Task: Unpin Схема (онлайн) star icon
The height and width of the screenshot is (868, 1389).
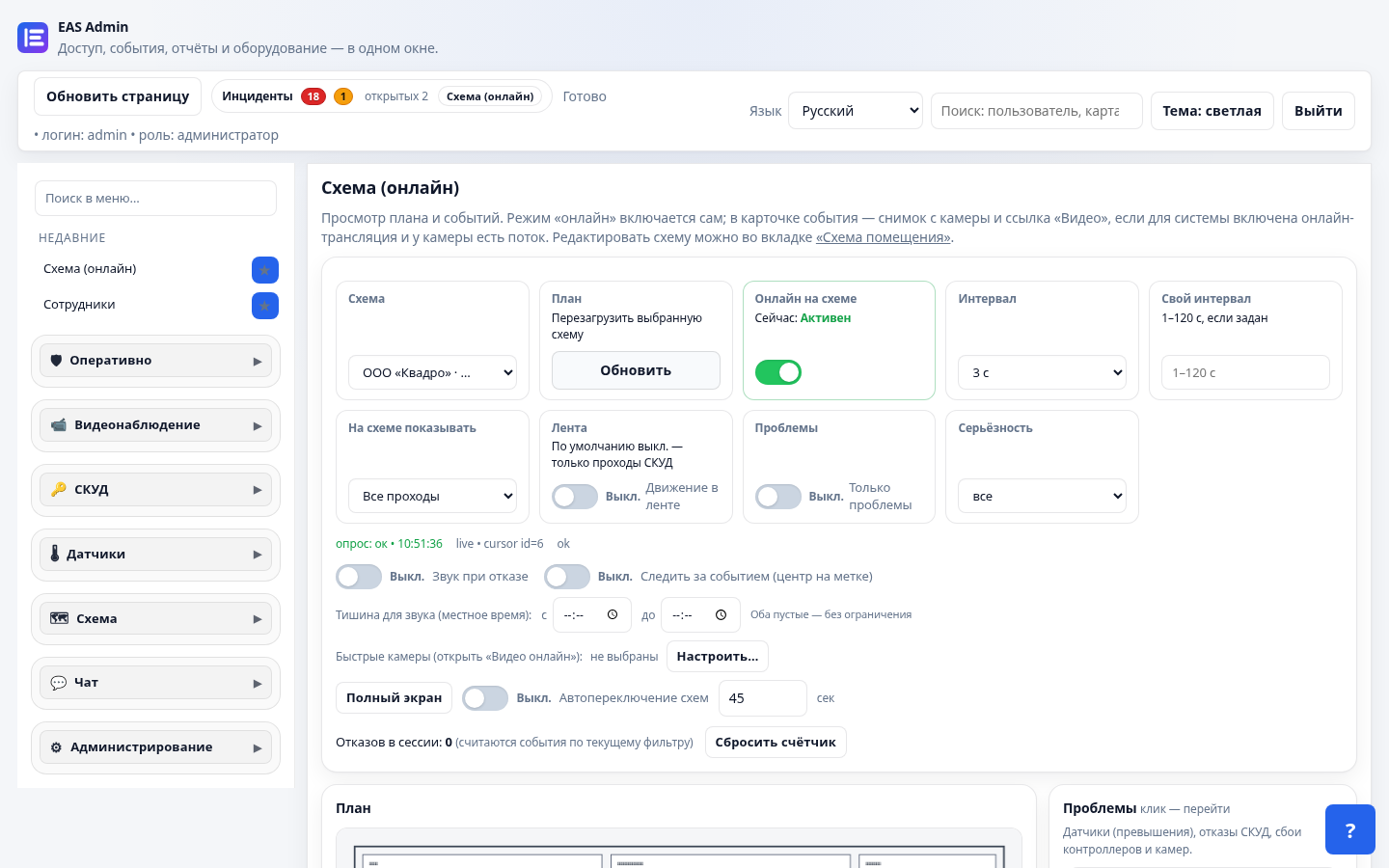Action: [x=265, y=270]
